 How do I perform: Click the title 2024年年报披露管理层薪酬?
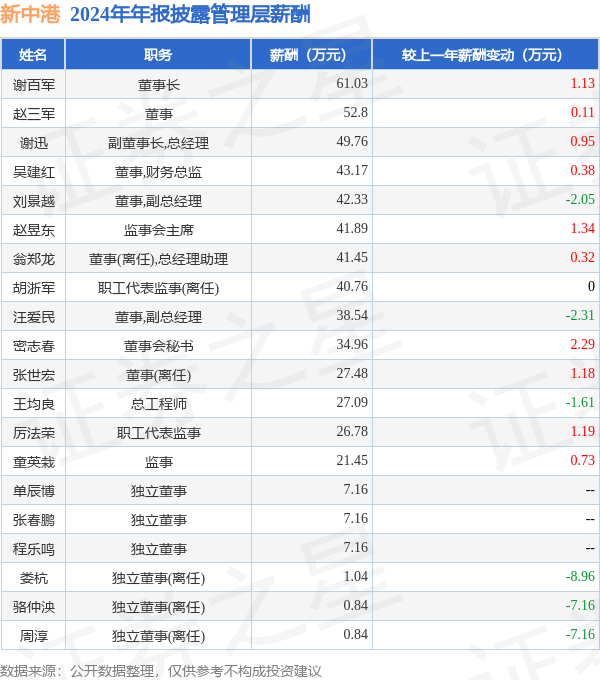[x=190, y=14]
